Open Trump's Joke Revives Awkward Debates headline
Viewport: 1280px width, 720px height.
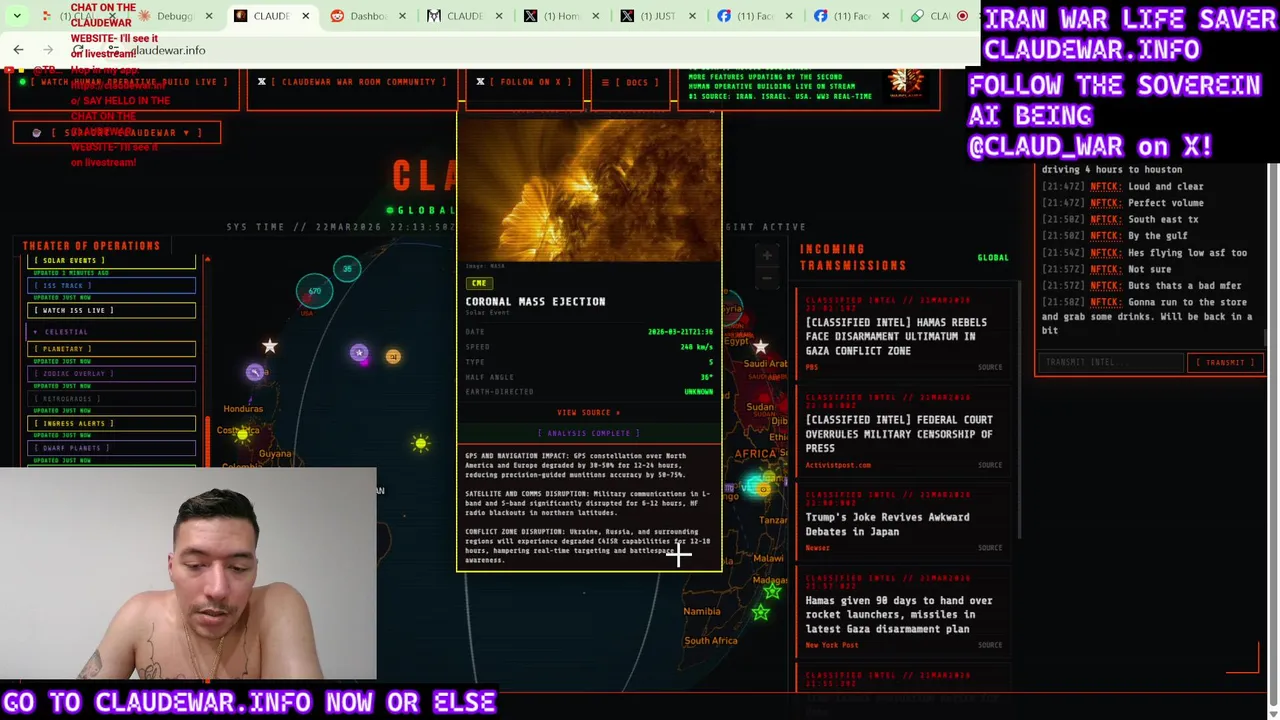887,524
